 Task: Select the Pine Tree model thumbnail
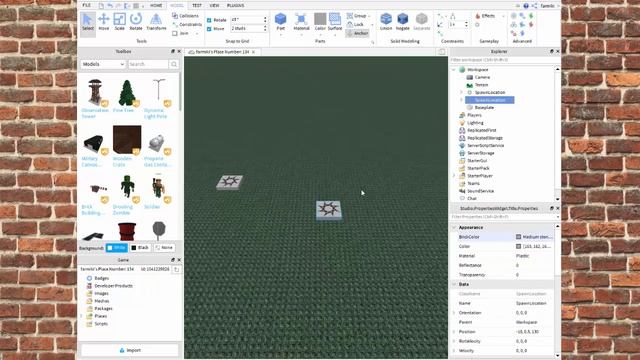tap(127, 92)
